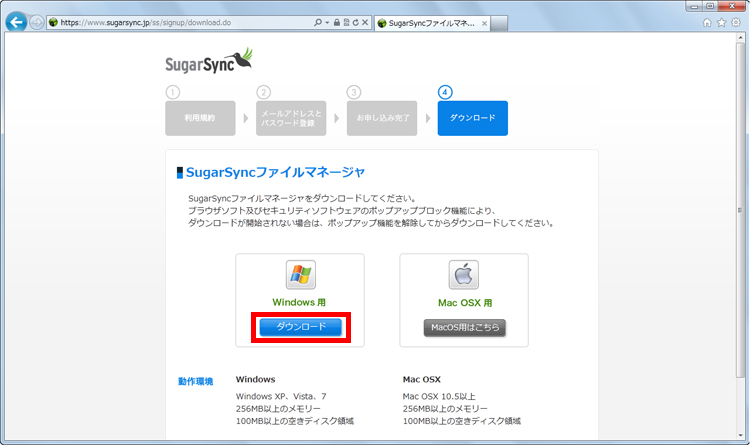750x445 pixels.
Task: Click the SugarSync hummingbird logo
Action: (x=209, y=61)
